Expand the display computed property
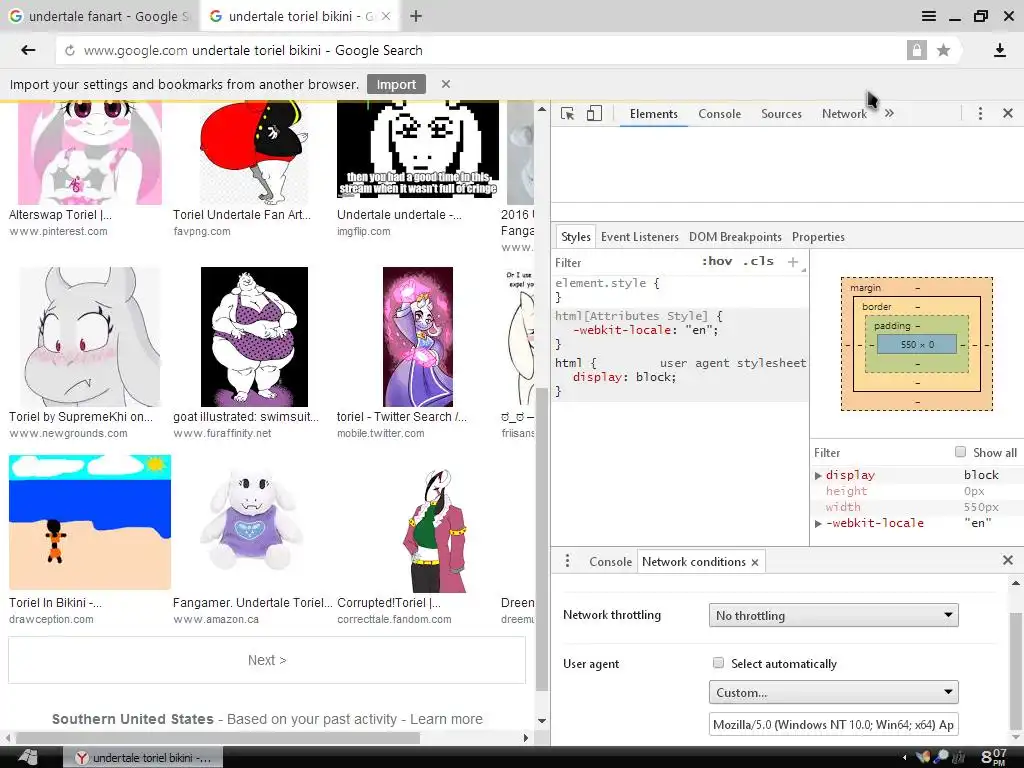The height and width of the screenshot is (768, 1024). (818, 475)
